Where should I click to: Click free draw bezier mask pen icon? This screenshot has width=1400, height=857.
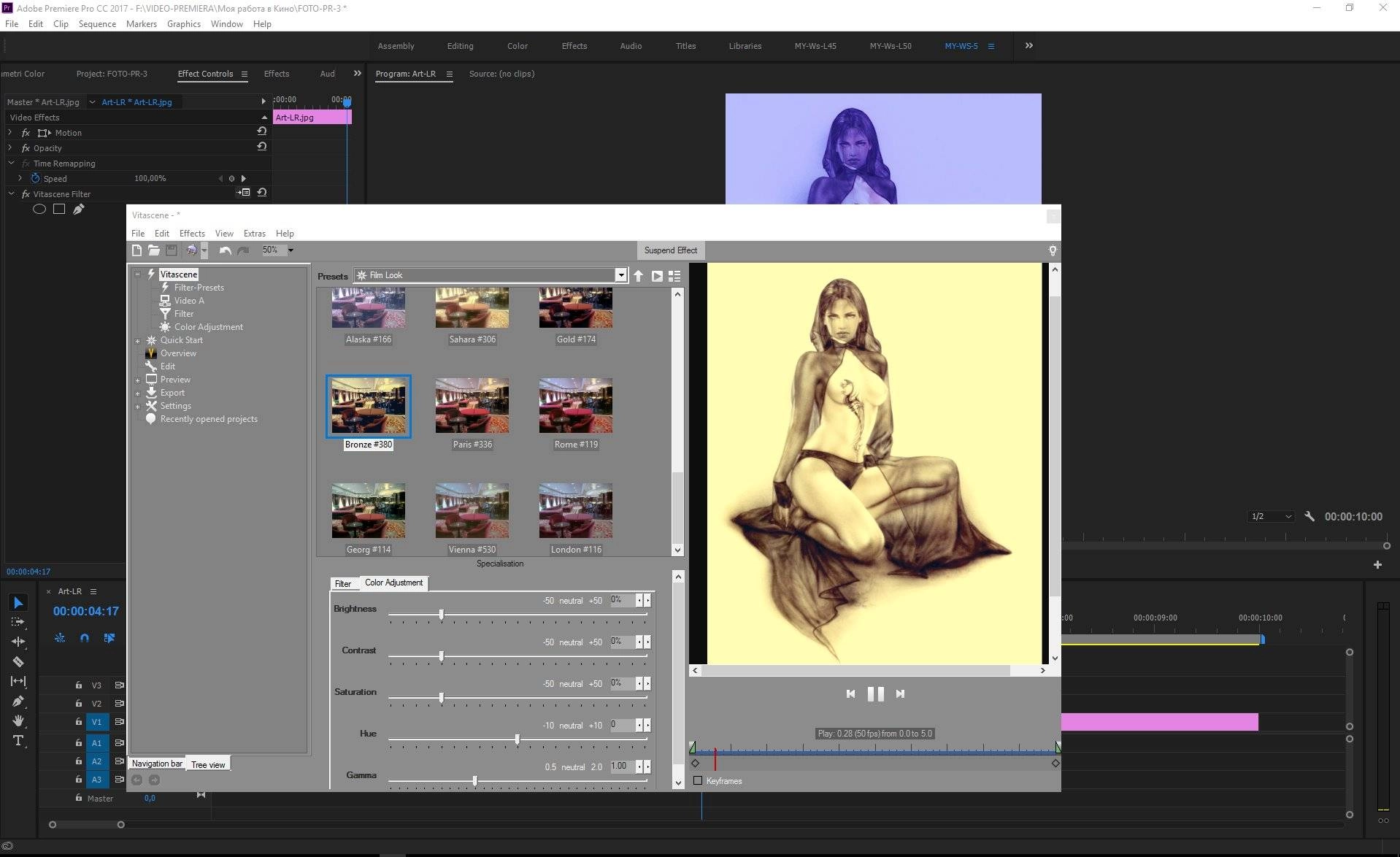pos(79,210)
